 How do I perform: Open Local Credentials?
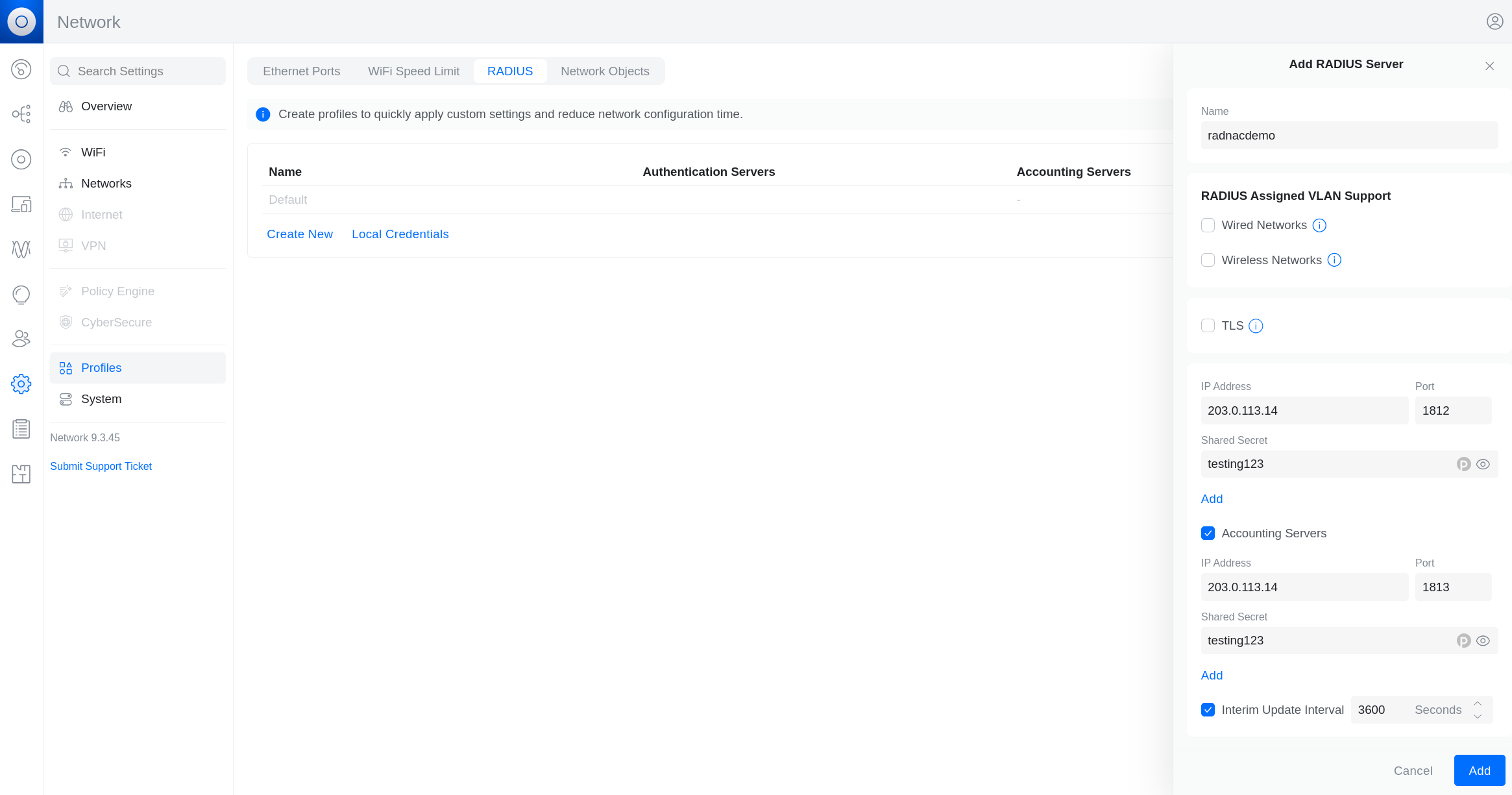(x=400, y=234)
